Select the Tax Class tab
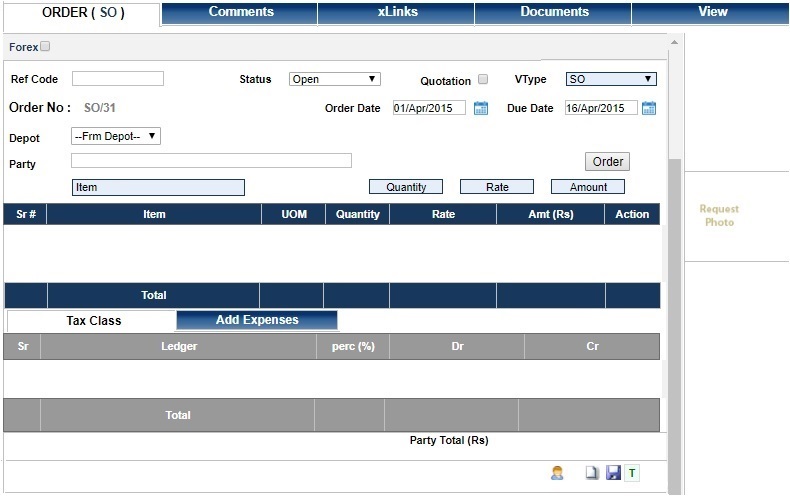Image resolution: width=790 pixels, height=496 pixels. [92, 321]
